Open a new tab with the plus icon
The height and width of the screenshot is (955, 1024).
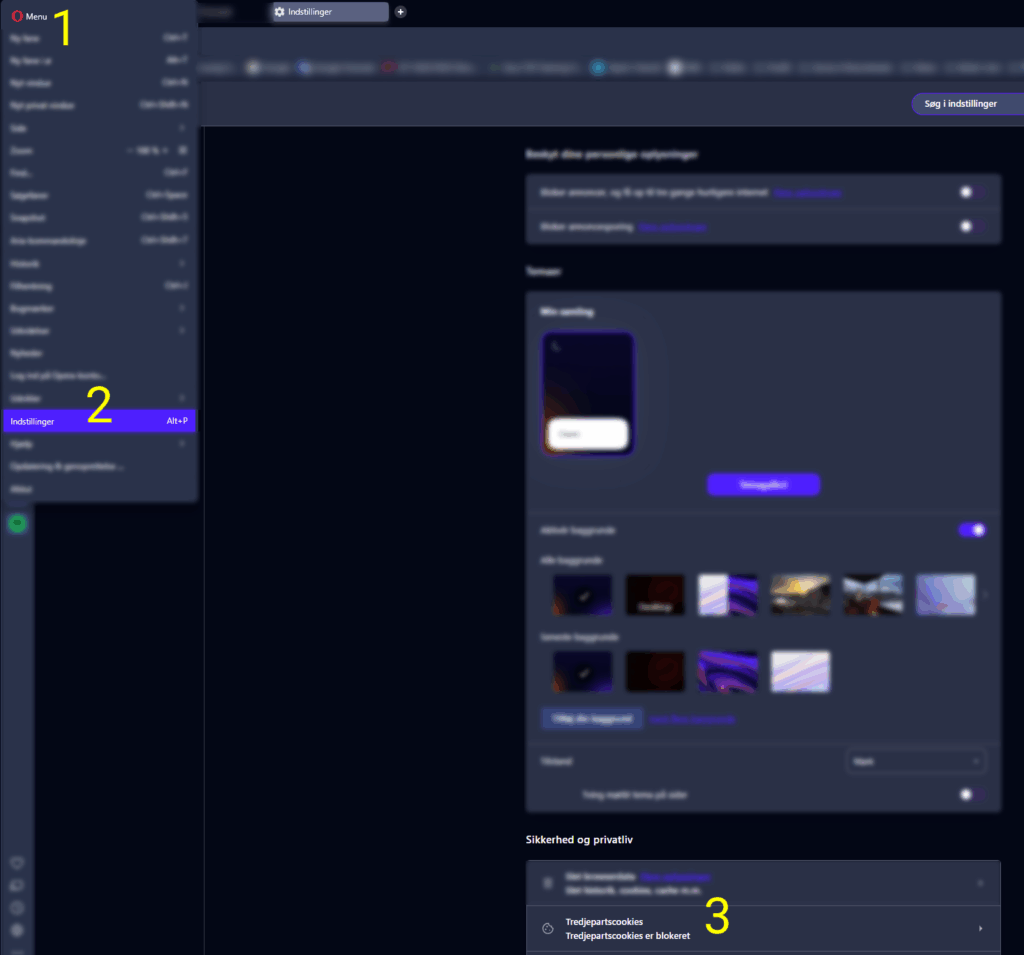pyautogui.click(x=401, y=12)
